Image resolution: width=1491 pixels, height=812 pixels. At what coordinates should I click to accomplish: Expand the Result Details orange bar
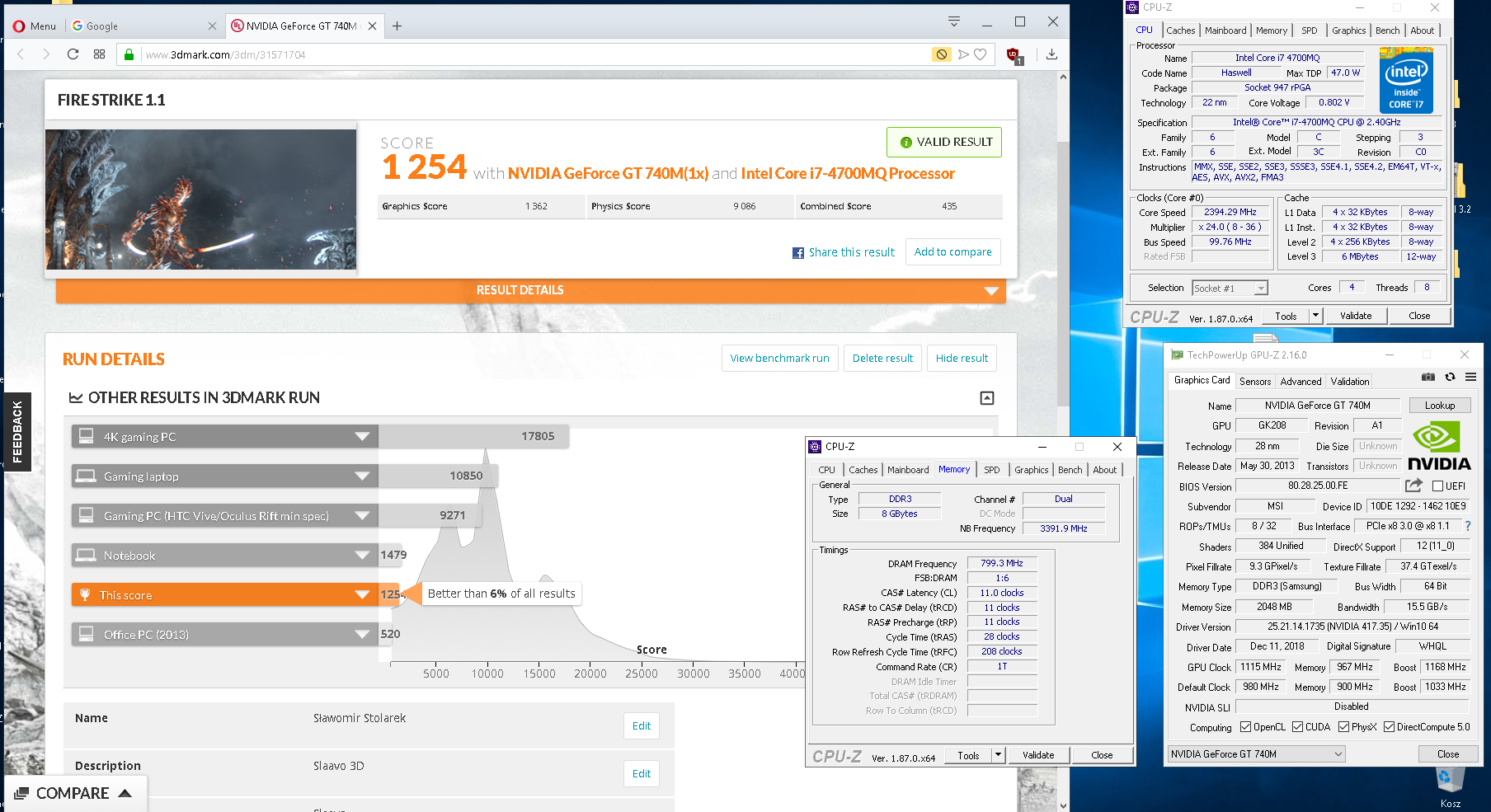tap(530, 290)
